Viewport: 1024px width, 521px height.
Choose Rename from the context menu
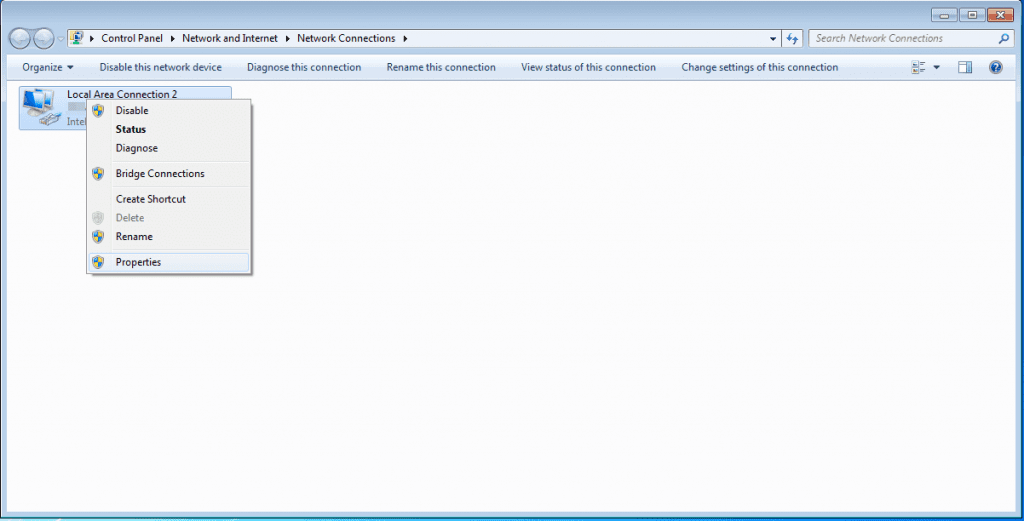point(169,236)
